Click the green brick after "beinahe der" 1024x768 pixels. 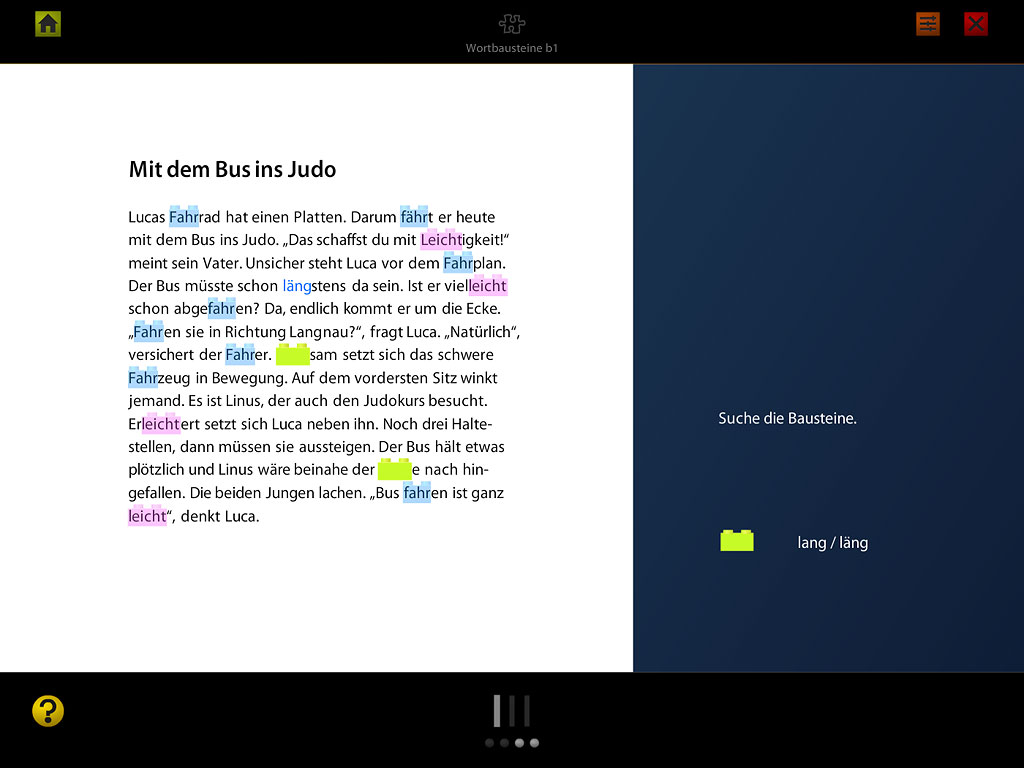pyautogui.click(x=394, y=469)
